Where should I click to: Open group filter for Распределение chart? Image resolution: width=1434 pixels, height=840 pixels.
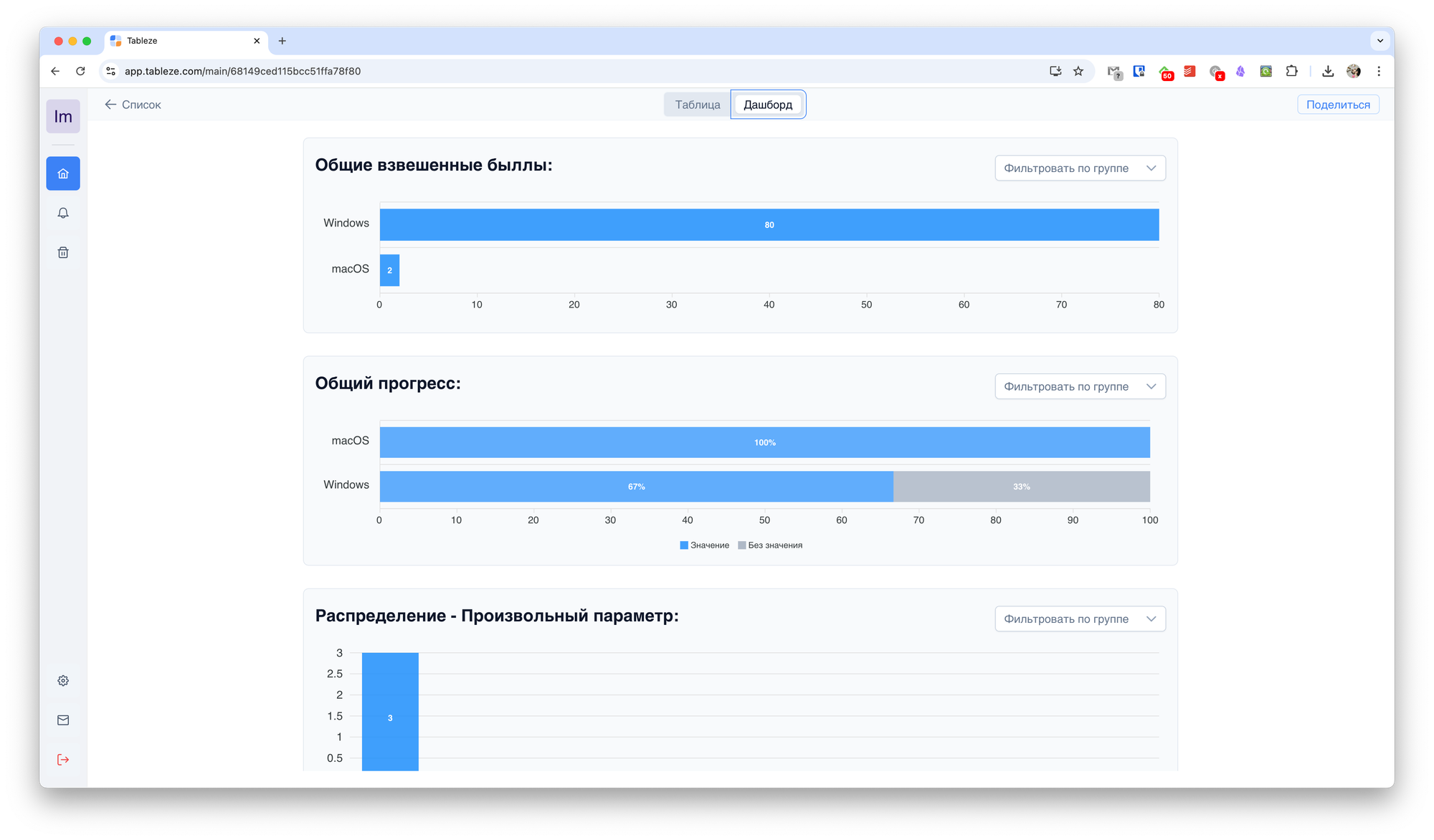[1080, 619]
